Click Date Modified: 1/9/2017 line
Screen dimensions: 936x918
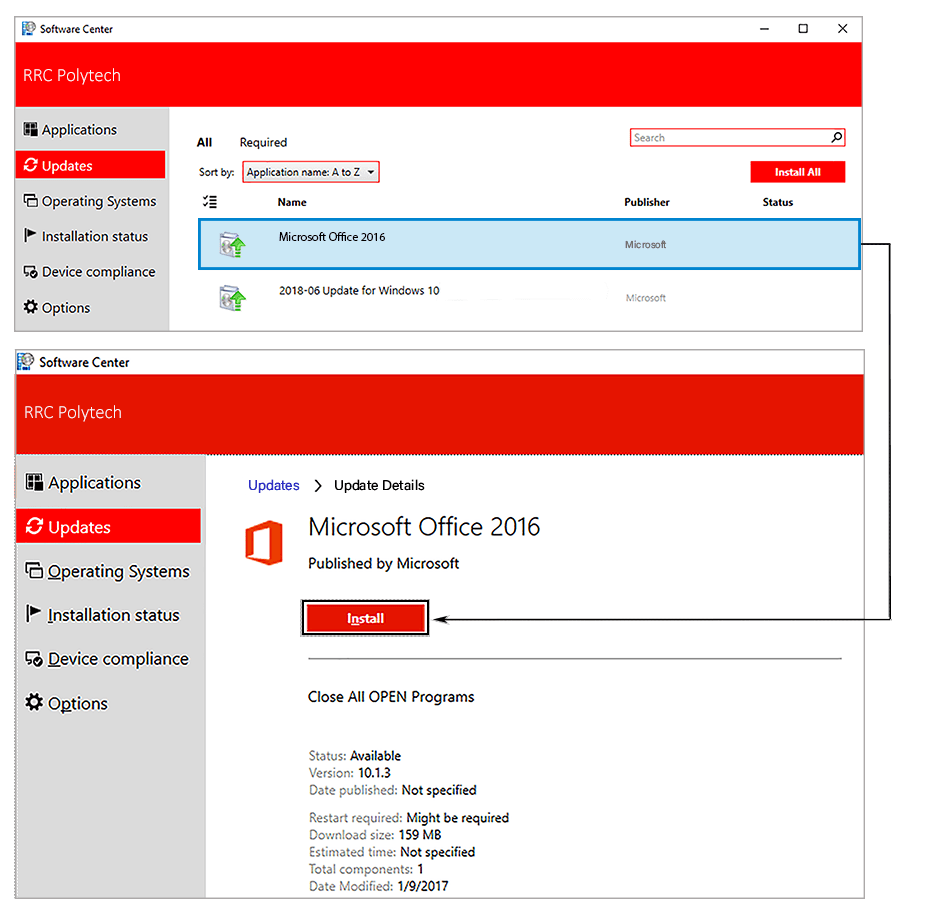pos(378,886)
